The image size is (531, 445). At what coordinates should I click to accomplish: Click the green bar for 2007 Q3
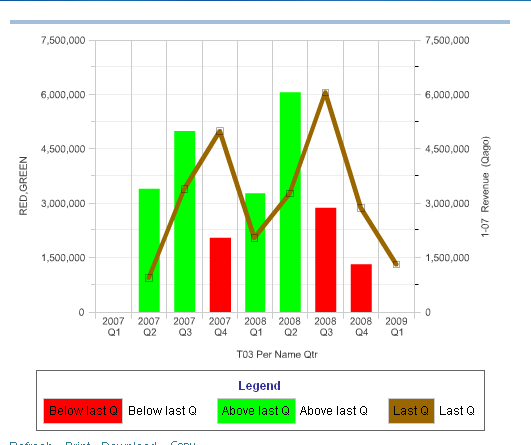coord(185,221)
